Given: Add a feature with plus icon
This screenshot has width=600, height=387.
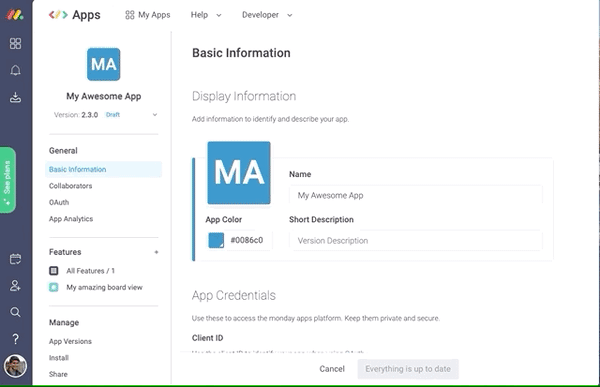Looking at the screenshot, I should pos(156,252).
